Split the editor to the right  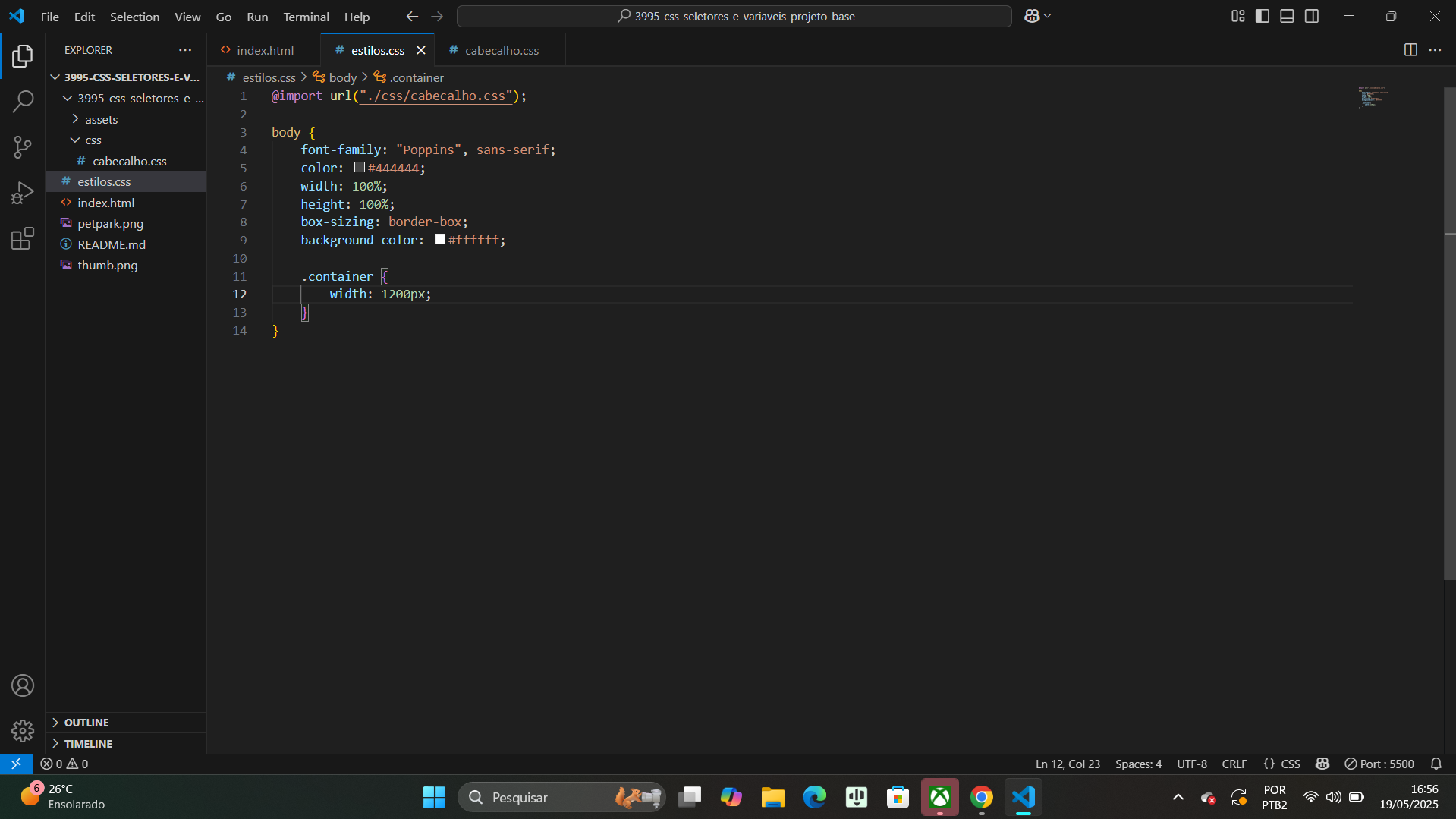click(x=1410, y=50)
